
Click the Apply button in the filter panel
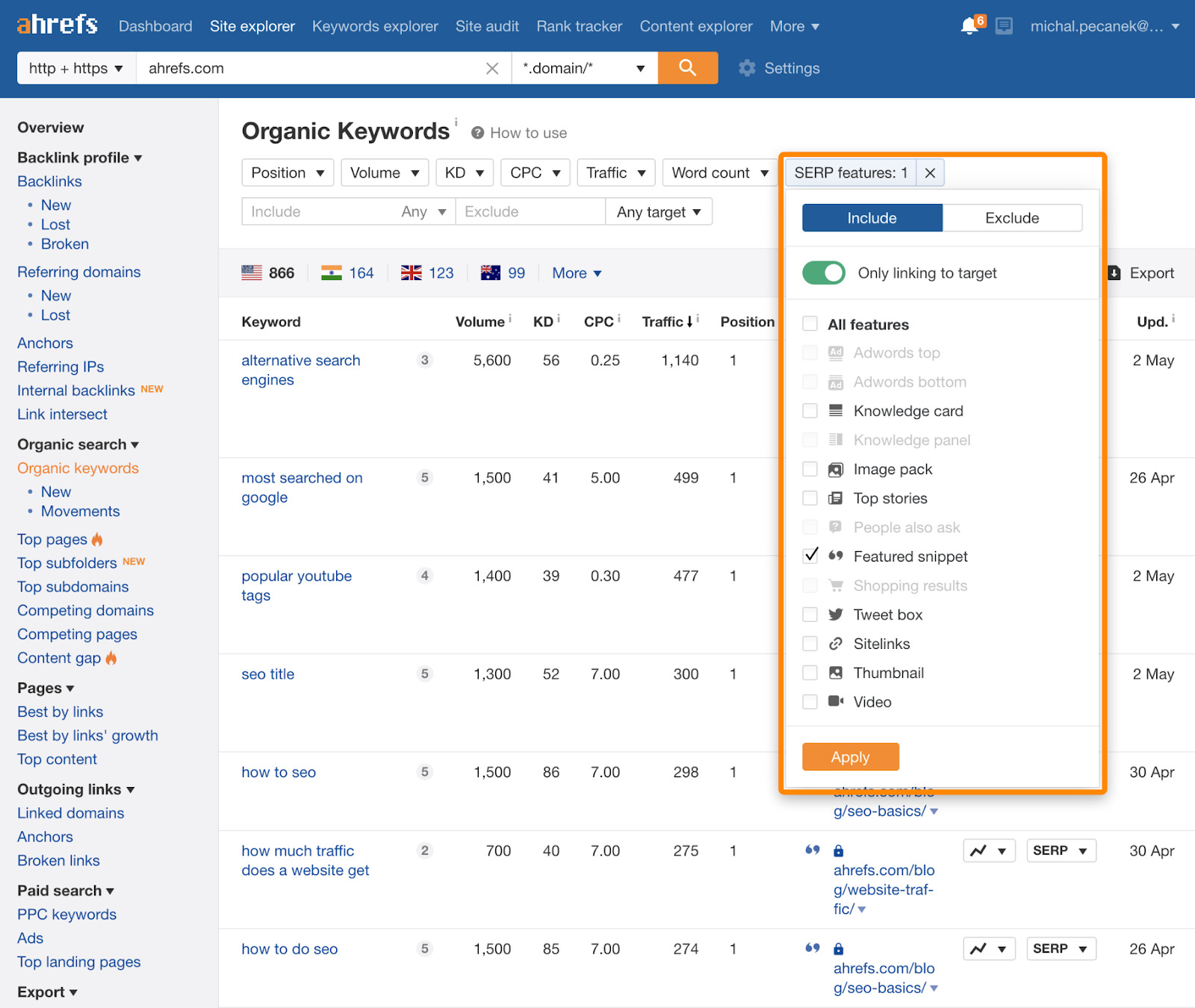pos(850,756)
